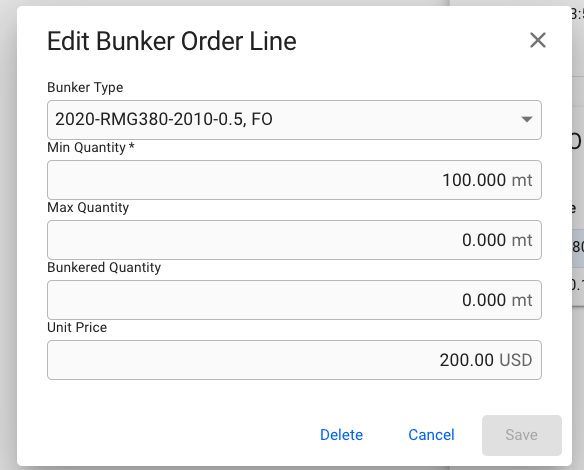Screen dimensions: 584x470
Task: Click the 100.000 value in Min Quantity
Action: 474,180
